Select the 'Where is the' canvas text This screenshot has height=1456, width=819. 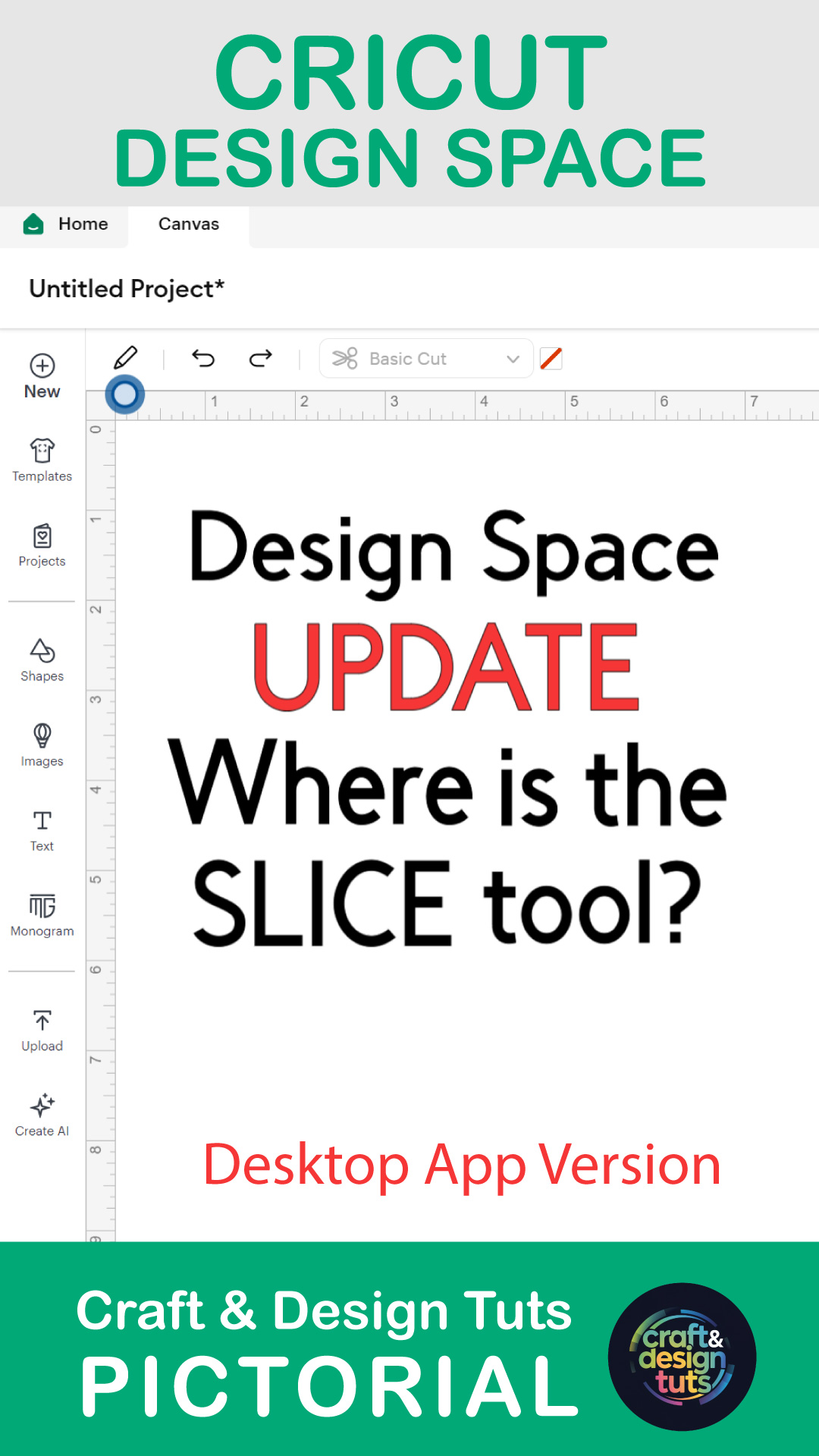(x=447, y=783)
